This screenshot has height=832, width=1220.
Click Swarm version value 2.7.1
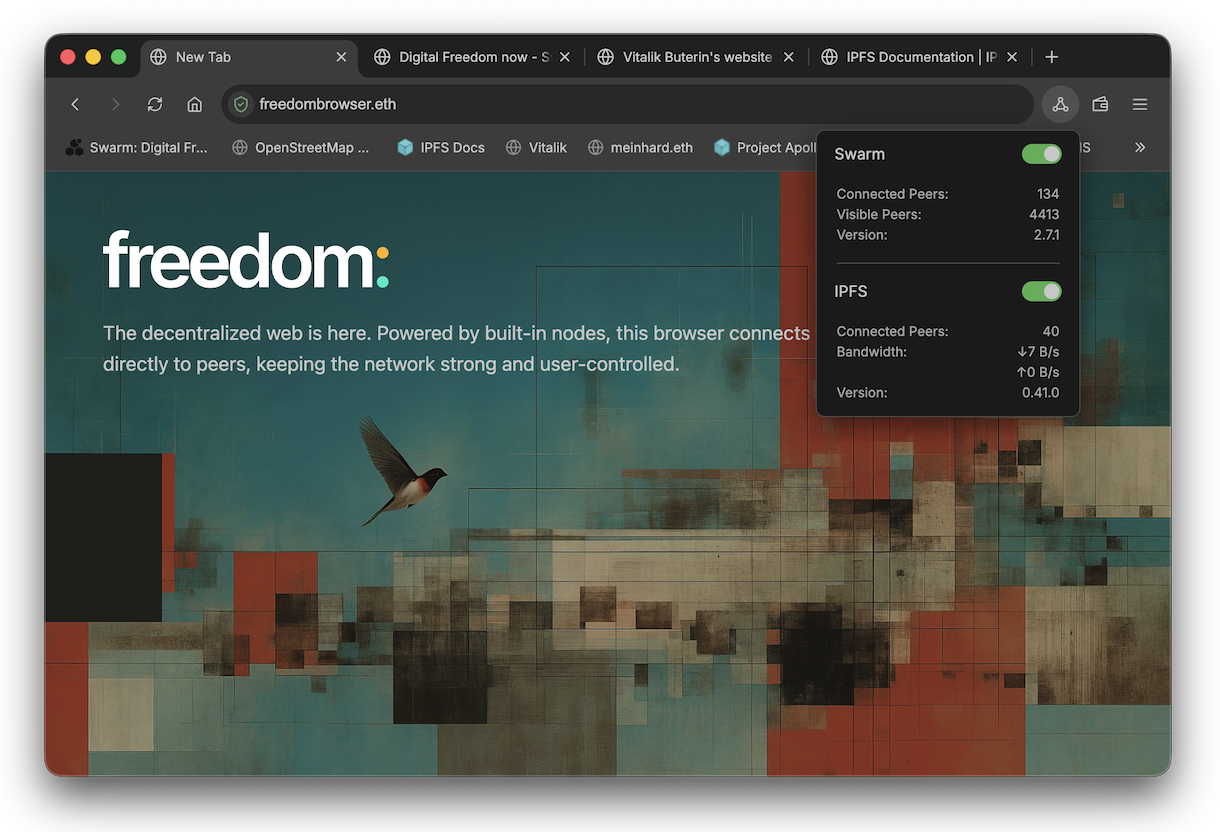(x=1046, y=235)
